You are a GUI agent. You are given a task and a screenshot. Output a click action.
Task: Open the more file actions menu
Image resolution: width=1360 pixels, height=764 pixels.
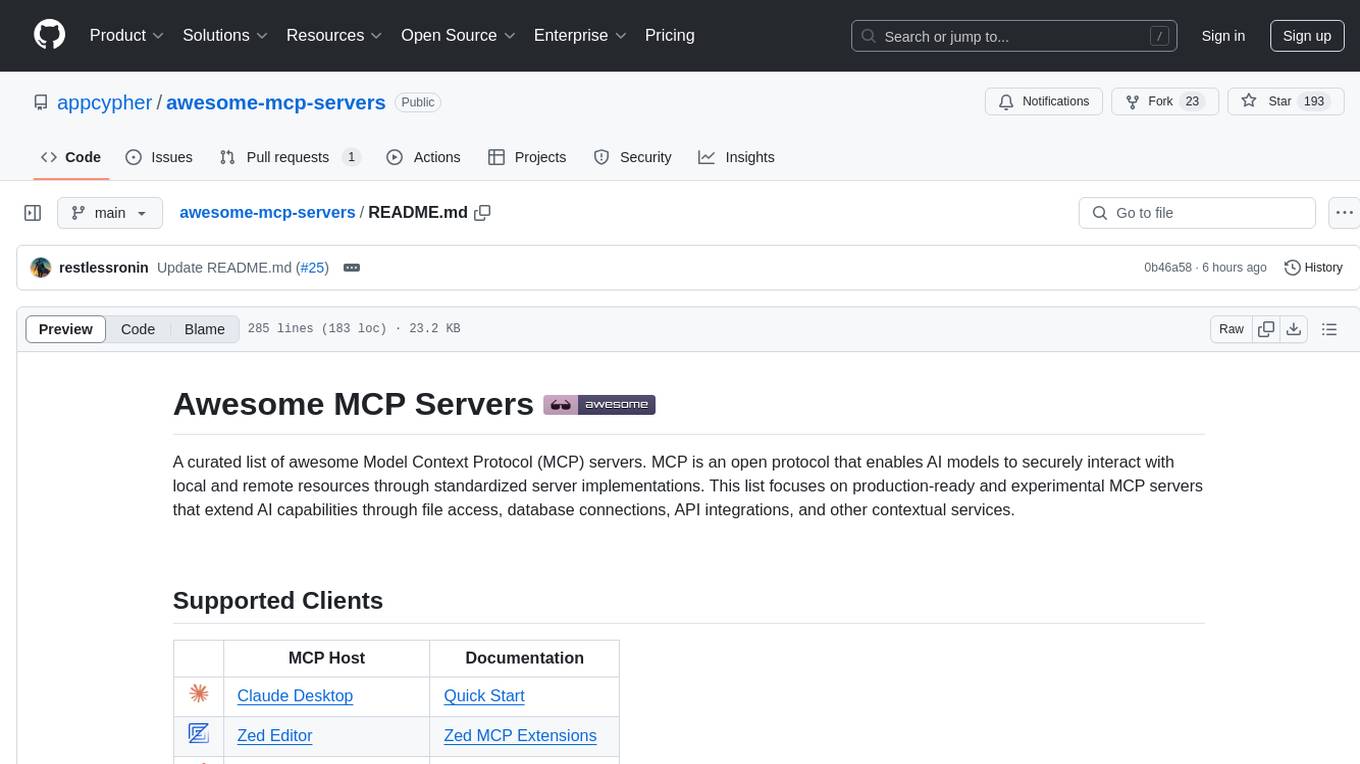[x=1345, y=213]
